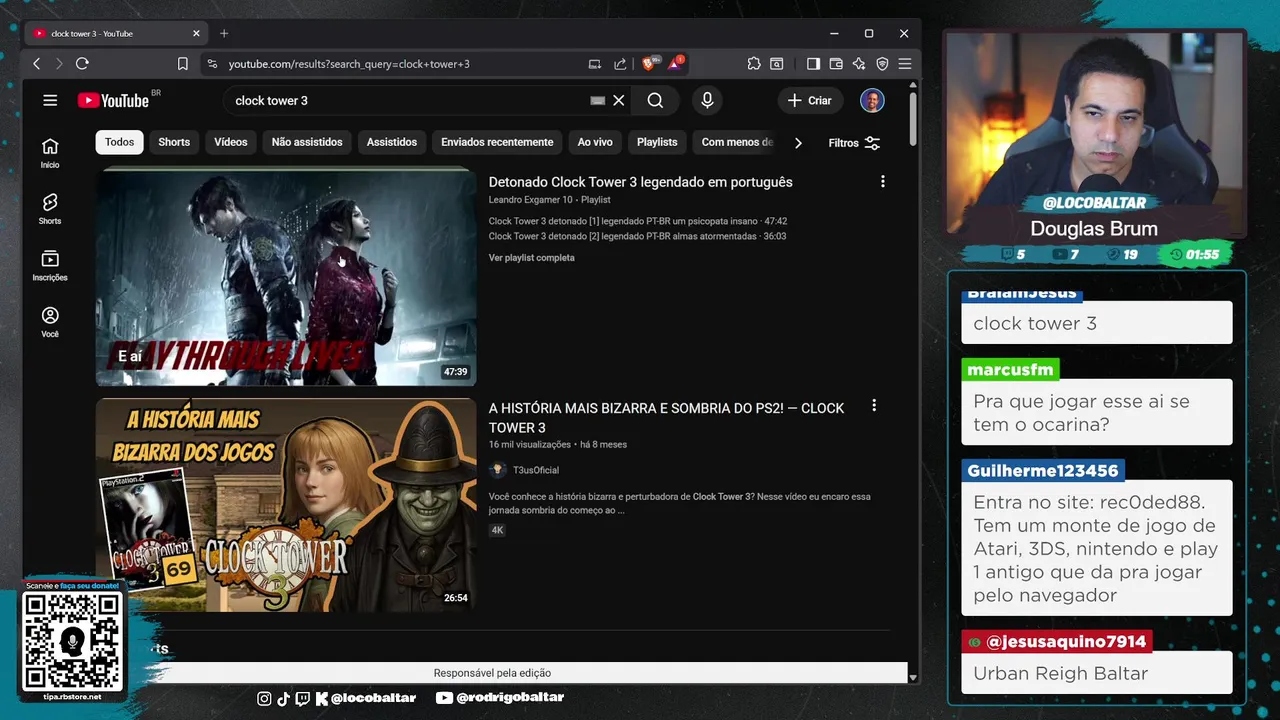Open the Brave Wallet icon
The height and width of the screenshot is (720, 1280).
point(836,64)
